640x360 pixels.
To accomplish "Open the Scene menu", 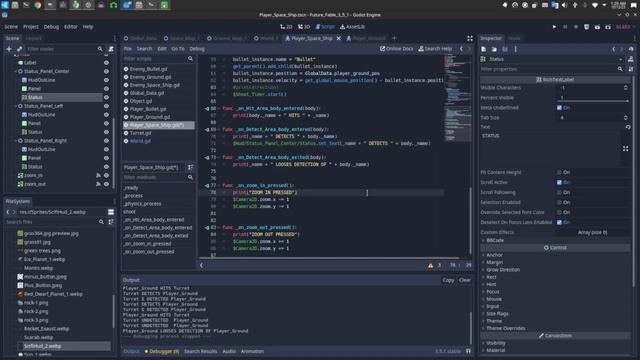I will coord(11,27).
